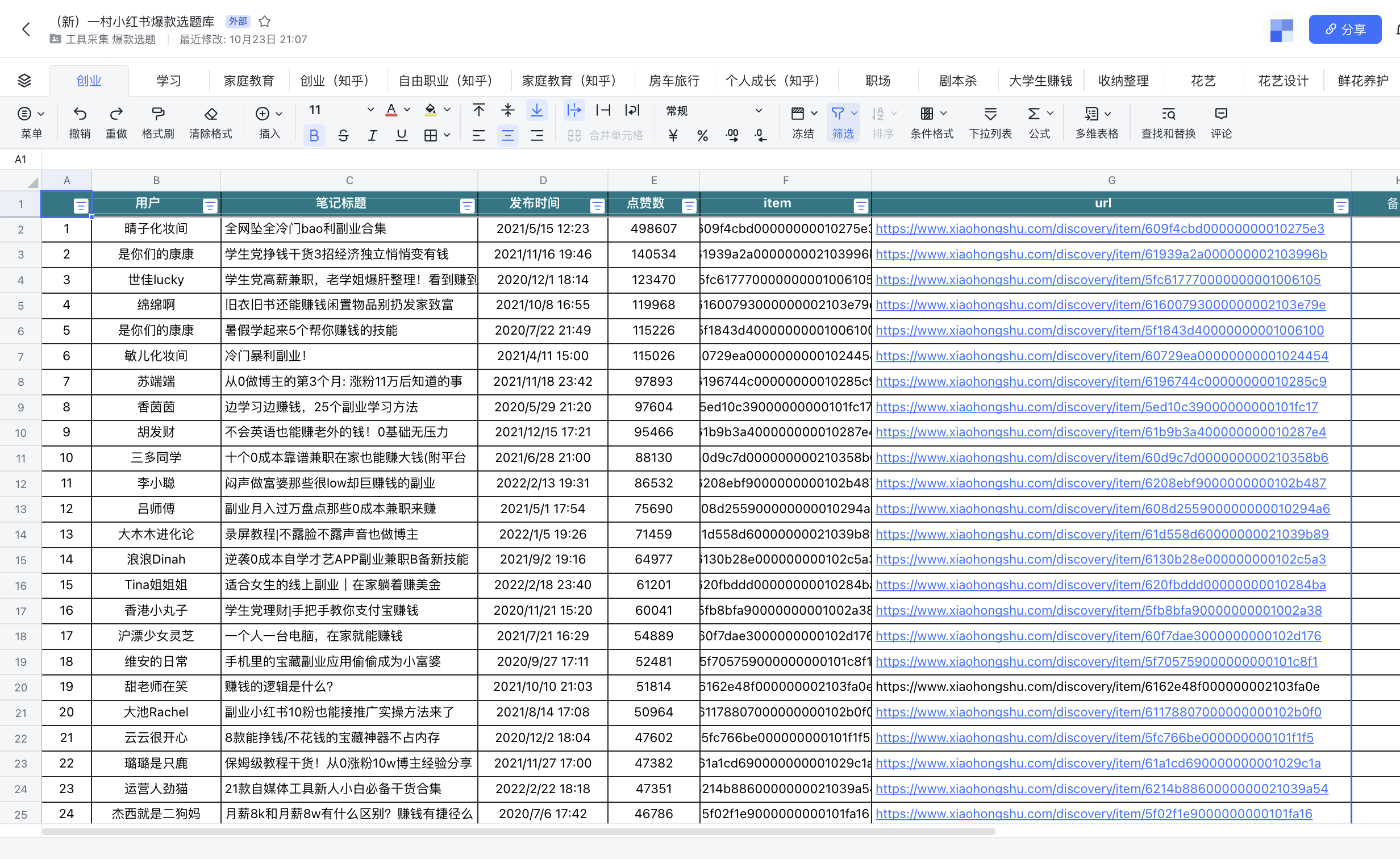Screen dimensions: 1400x859
Task: Click the undo (撤销) icon
Action: click(x=80, y=114)
